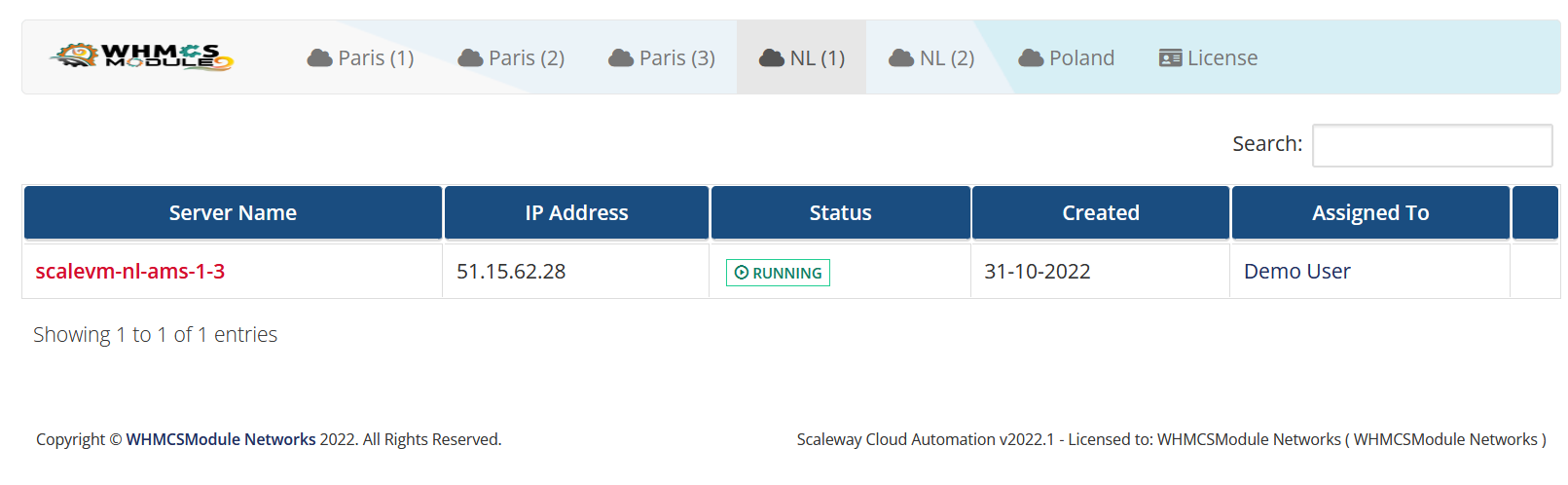1568x485 pixels.
Task: Click the play icon in RUNNING badge
Action: pos(742,273)
